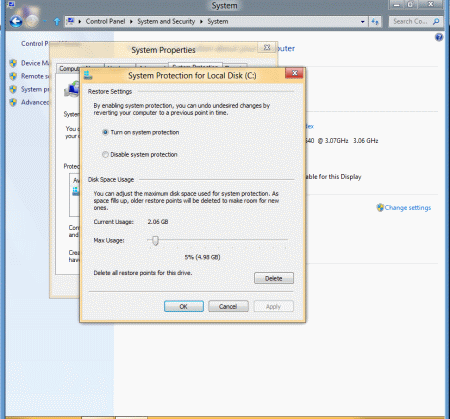Expand breadcrumb arrow after System and Security
The width and height of the screenshot is (450, 419).
coord(201,22)
